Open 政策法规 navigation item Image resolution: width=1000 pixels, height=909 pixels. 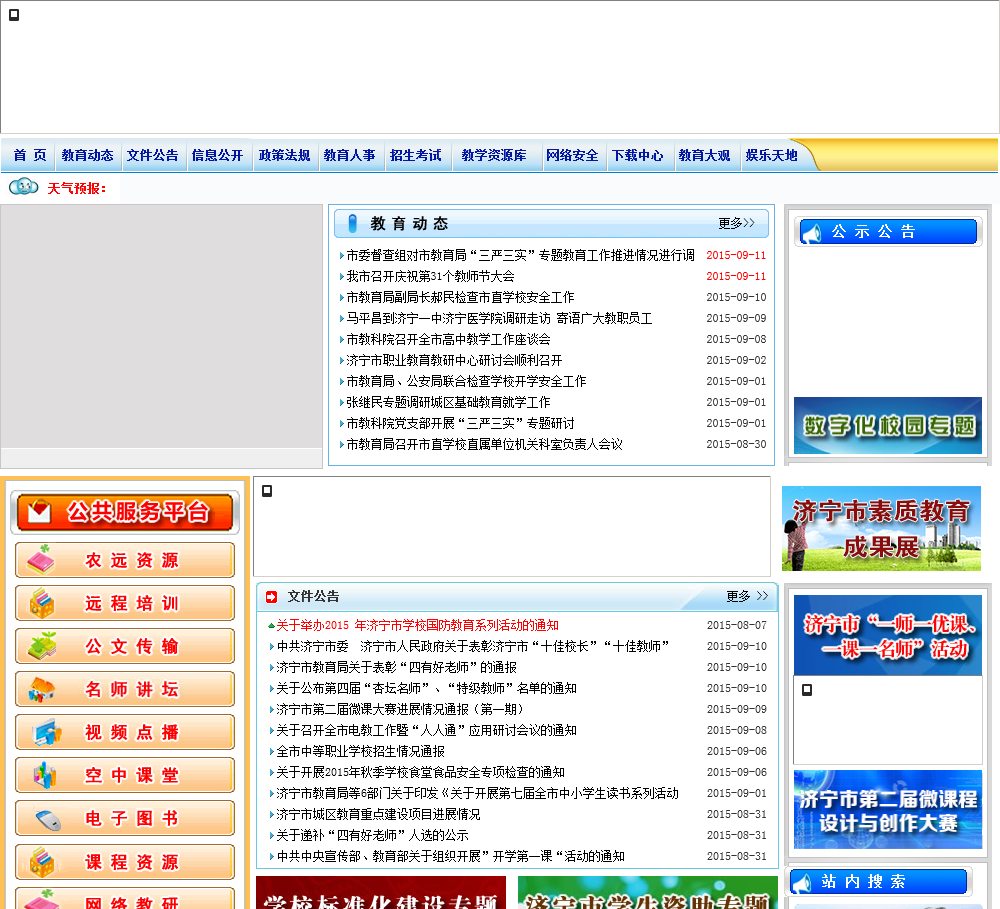[284, 155]
